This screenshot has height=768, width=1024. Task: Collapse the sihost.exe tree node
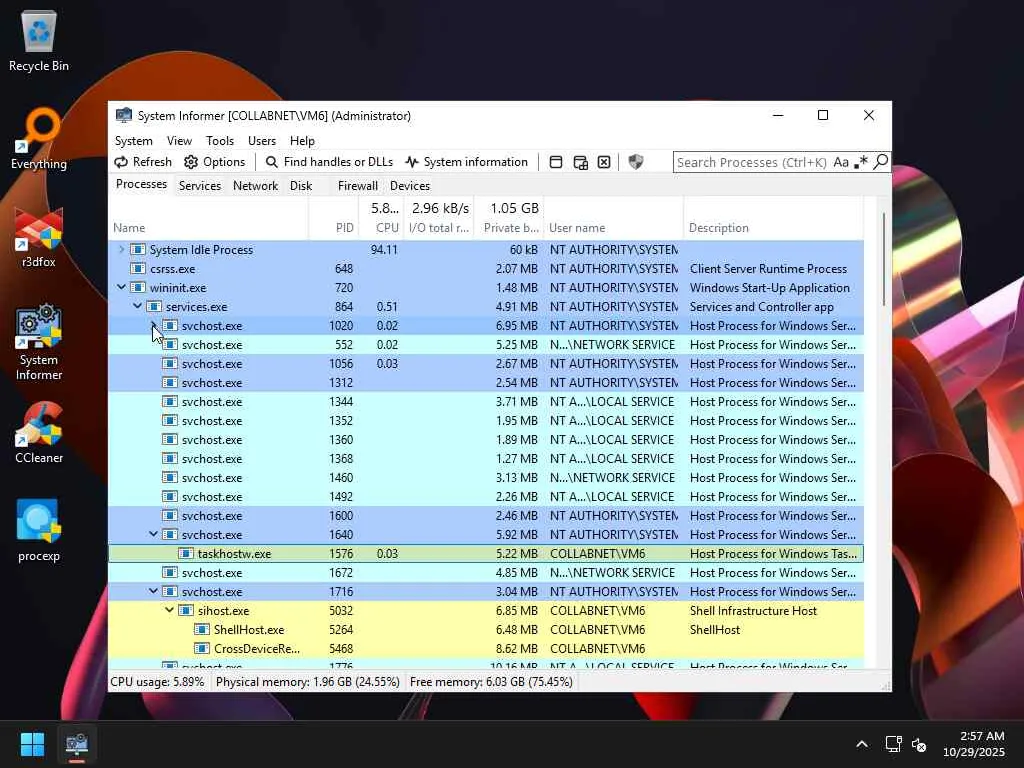point(169,610)
